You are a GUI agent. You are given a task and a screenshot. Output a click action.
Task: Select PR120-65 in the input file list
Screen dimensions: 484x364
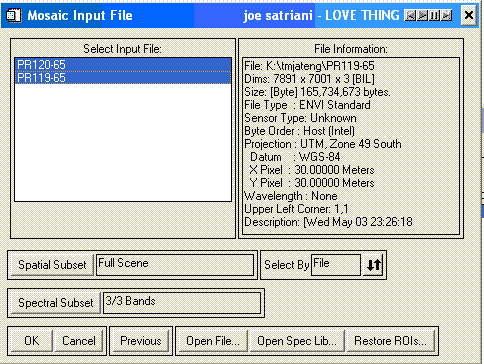123,65
